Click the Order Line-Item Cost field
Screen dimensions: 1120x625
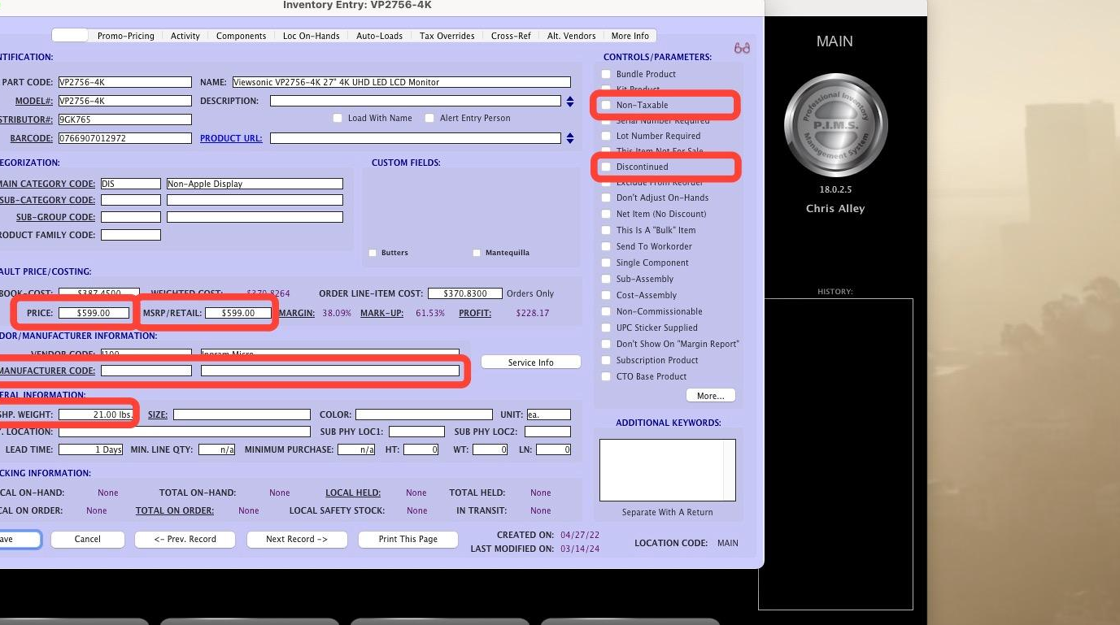pos(465,294)
